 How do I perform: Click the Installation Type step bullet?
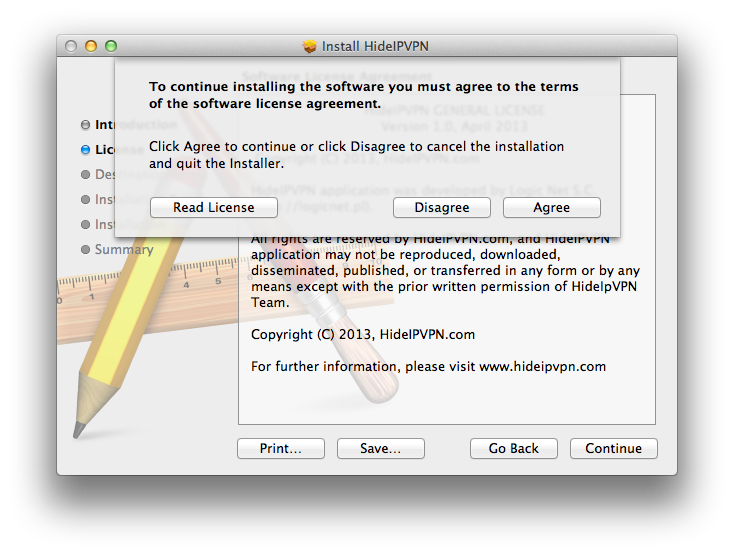(x=85, y=199)
